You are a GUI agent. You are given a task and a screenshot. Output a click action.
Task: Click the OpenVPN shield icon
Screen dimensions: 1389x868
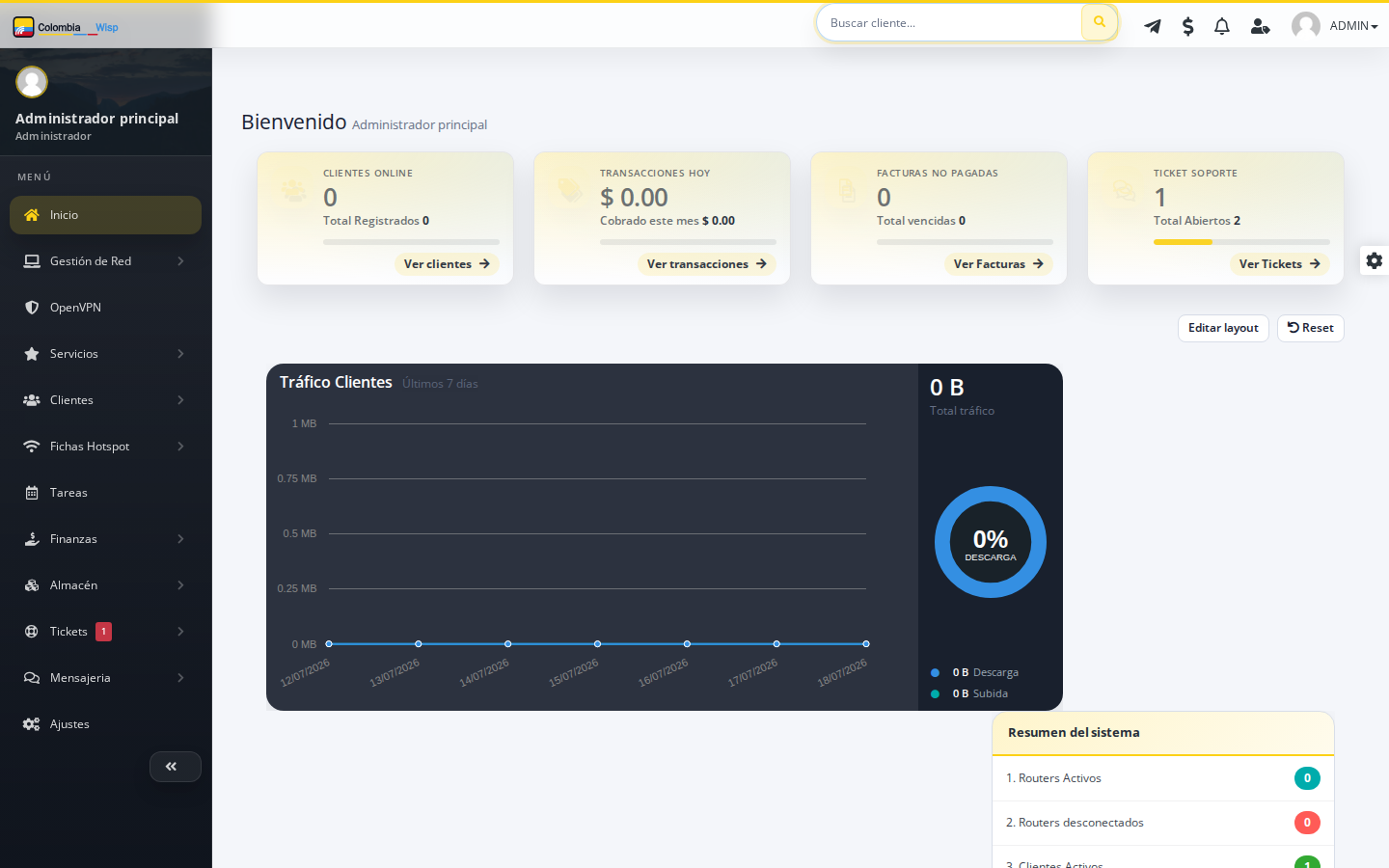[x=32, y=308]
